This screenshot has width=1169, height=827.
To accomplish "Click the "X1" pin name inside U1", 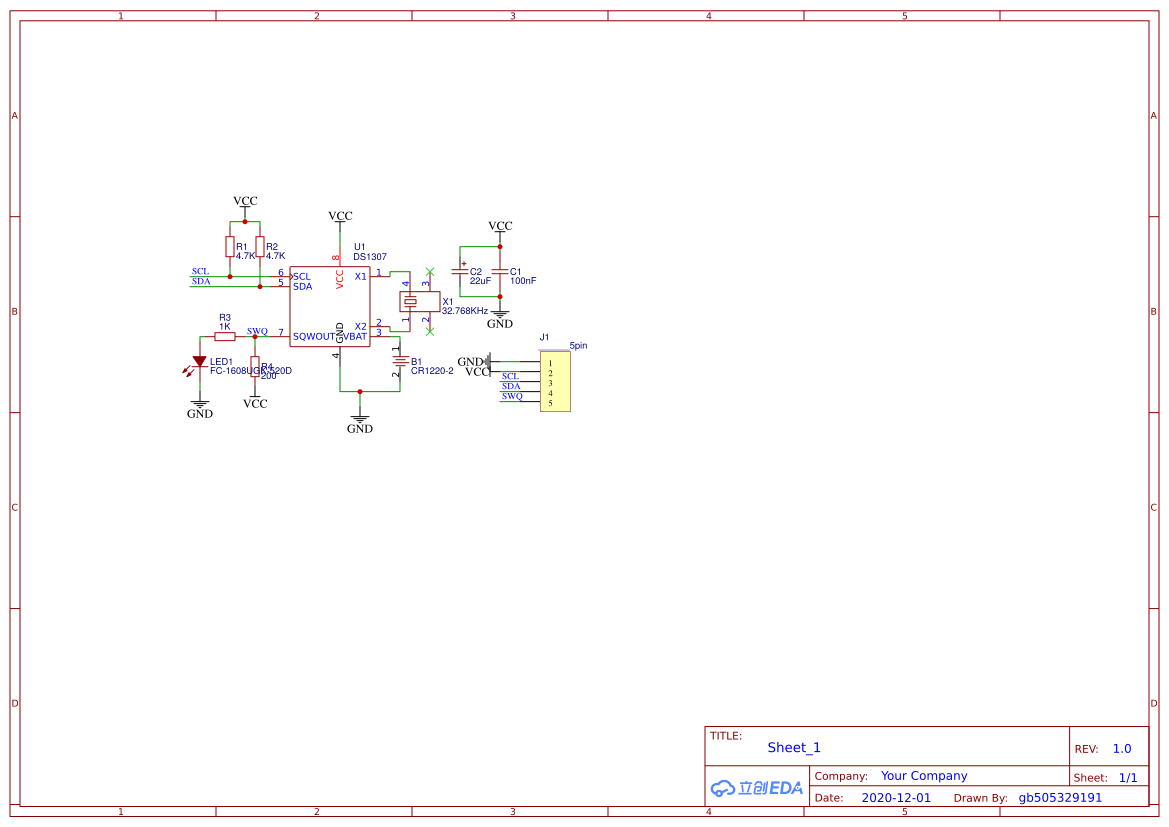I will [x=361, y=277].
